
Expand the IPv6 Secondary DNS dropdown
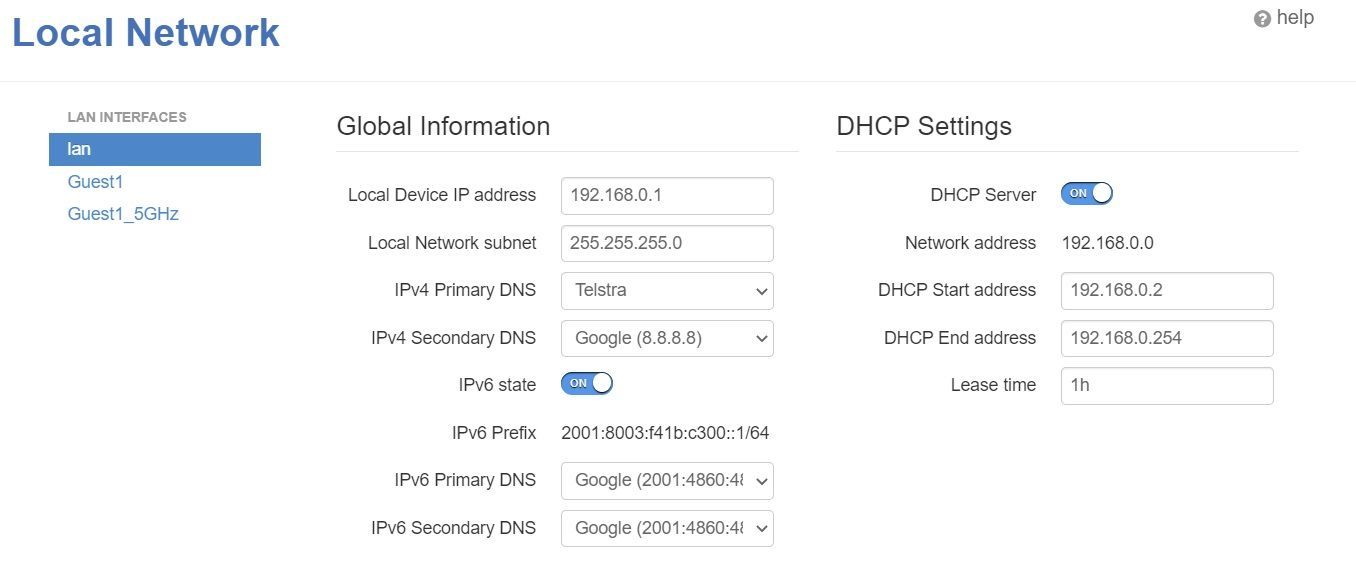pyautogui.click(x=667, y=528)
